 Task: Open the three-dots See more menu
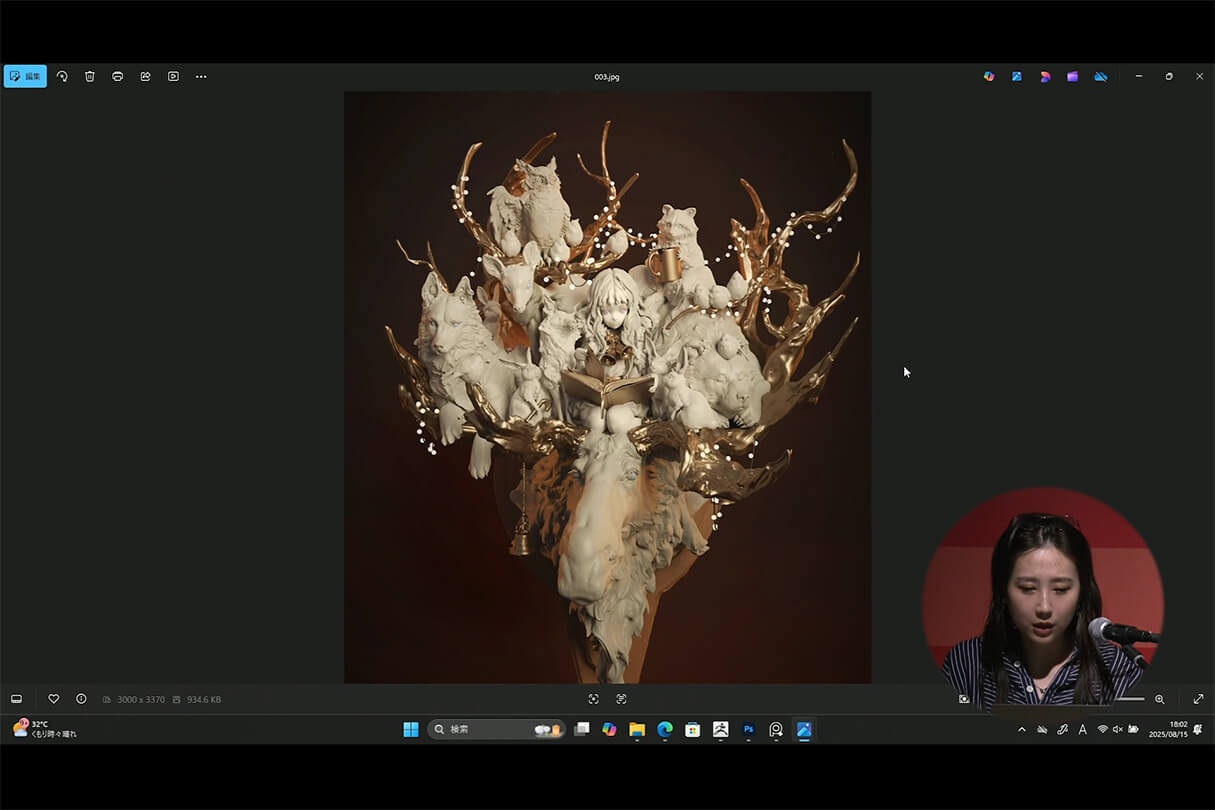pos(201,76)
